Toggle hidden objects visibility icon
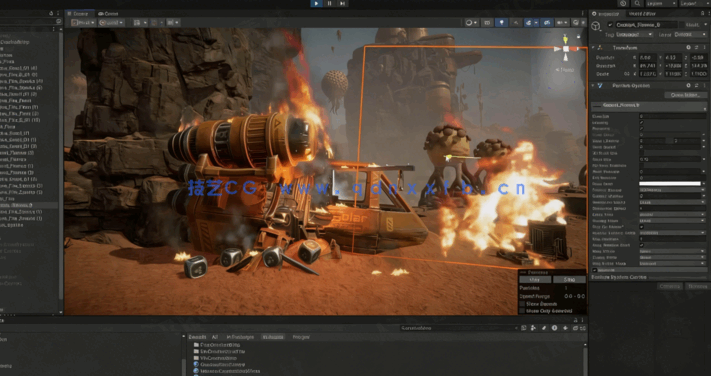 pos(547,22)
